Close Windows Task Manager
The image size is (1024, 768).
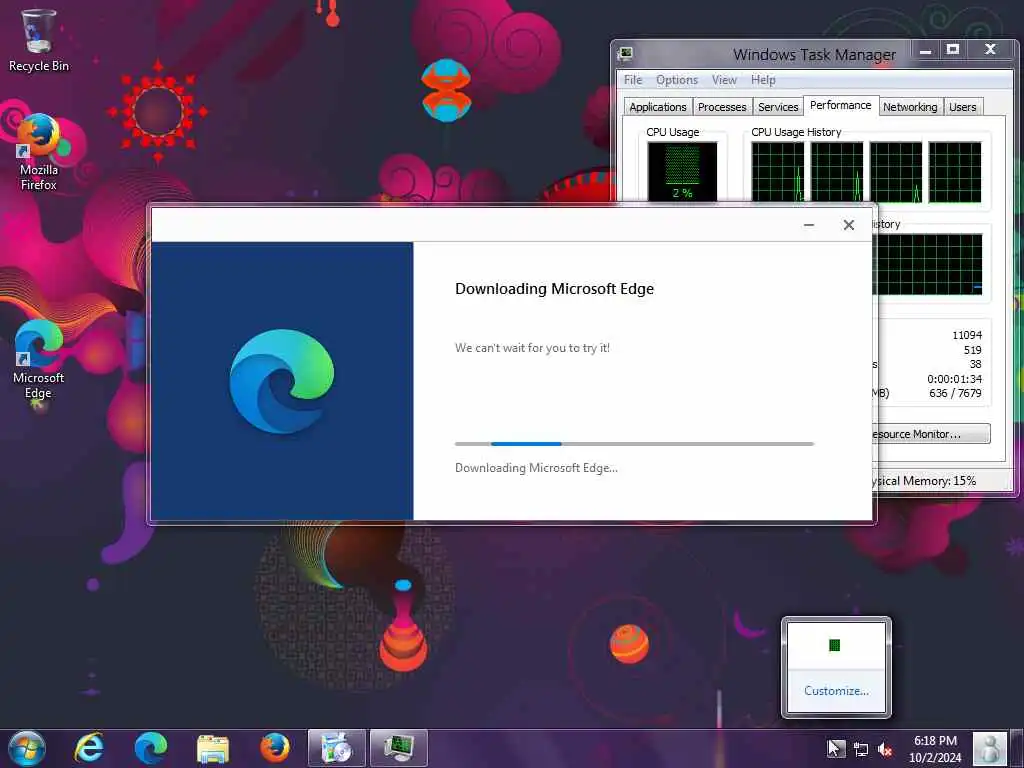point(991,50)
